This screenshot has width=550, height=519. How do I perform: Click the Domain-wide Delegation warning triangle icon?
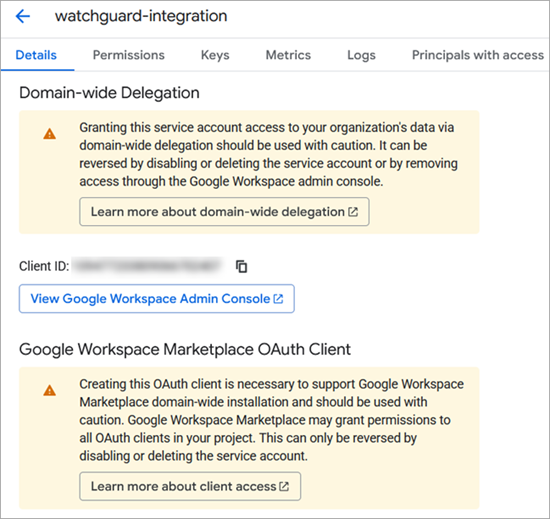click(x=49, y=134)
